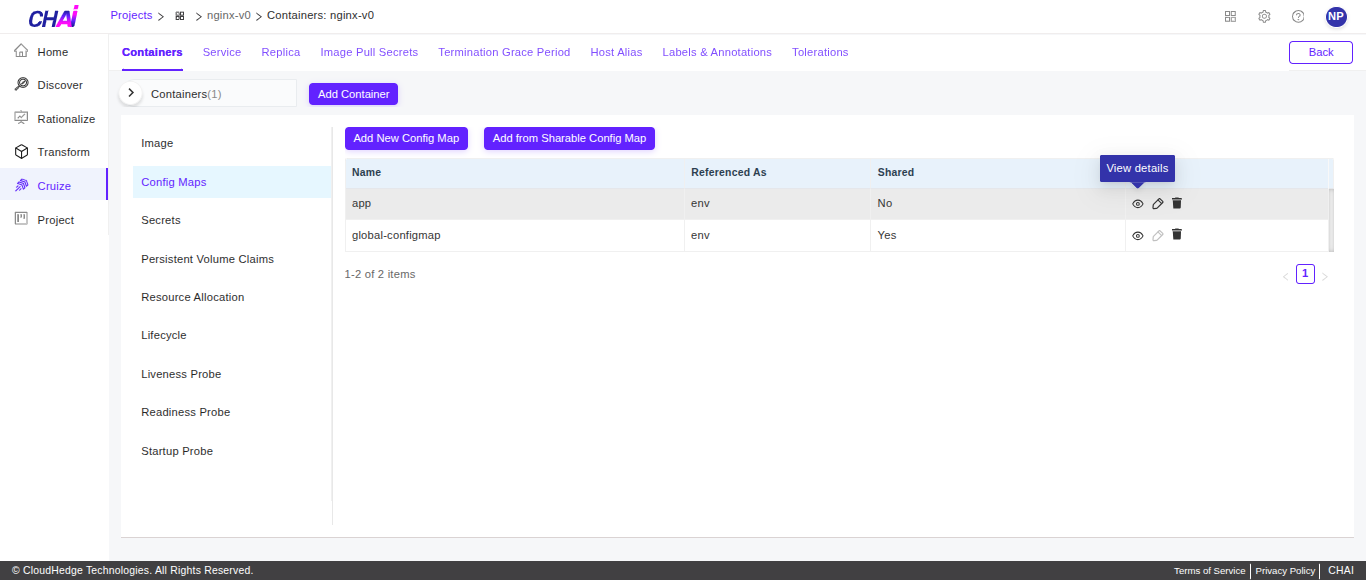The height and width of the screenshot is (580, 1366).
Task: Open the Privacy Policy link
Action: [1285, 570]
